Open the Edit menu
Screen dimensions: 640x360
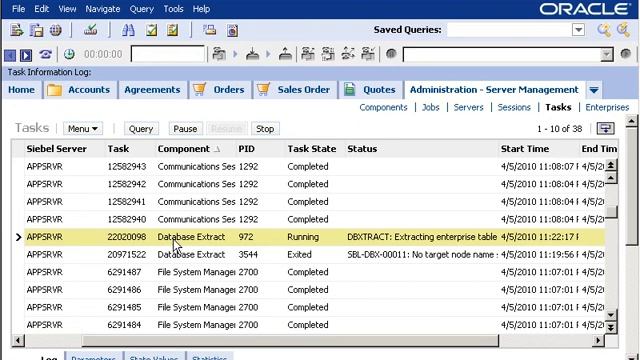click(41, 9)
